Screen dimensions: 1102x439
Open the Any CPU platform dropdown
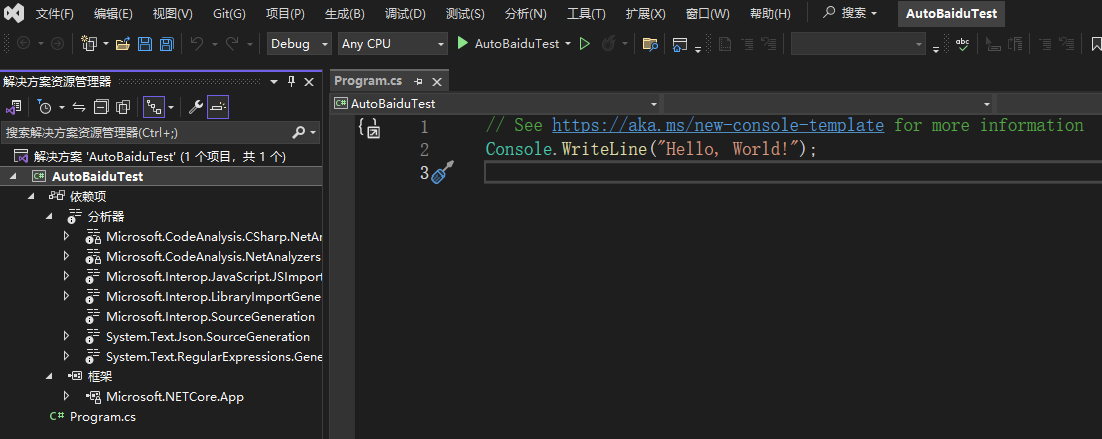(x=392, y=44)
